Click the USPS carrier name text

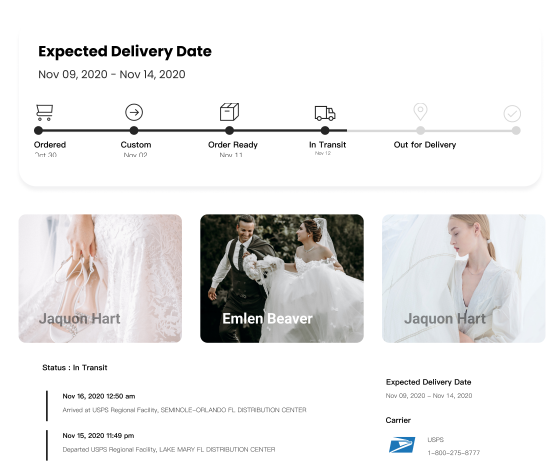pos(436,440)
